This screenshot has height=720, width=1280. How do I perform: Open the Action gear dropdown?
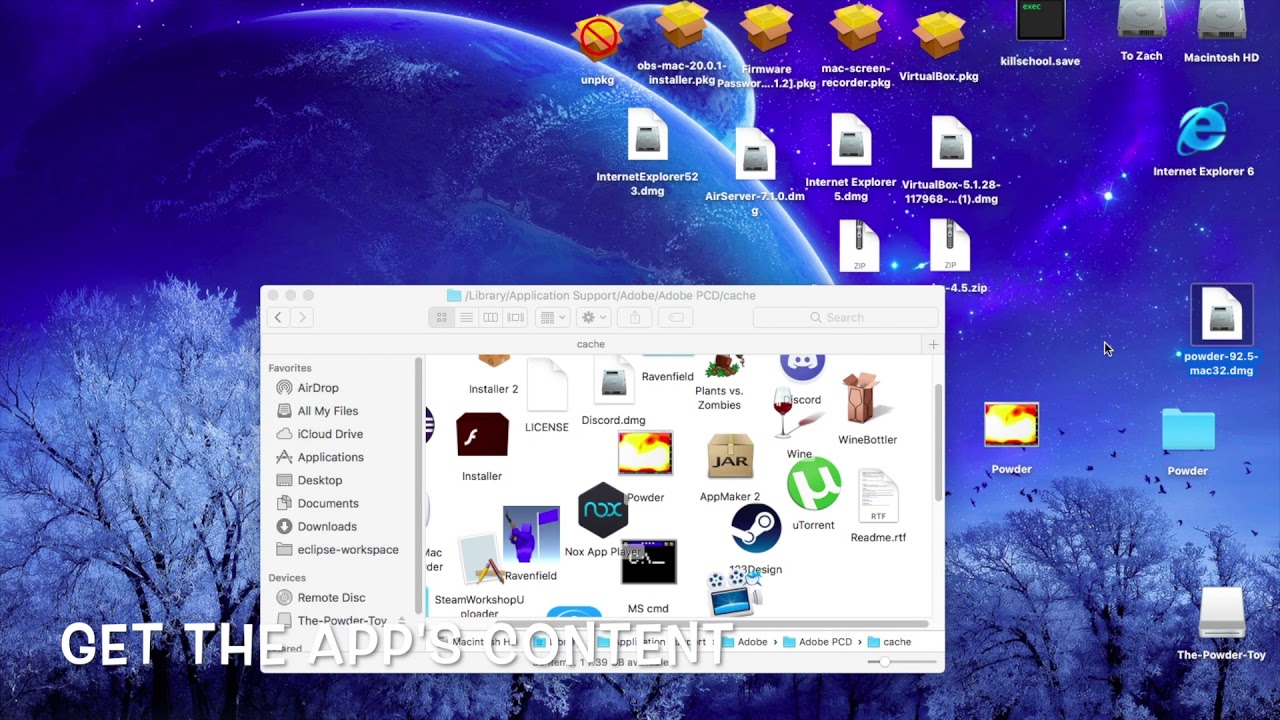click(x=594, y=317)
